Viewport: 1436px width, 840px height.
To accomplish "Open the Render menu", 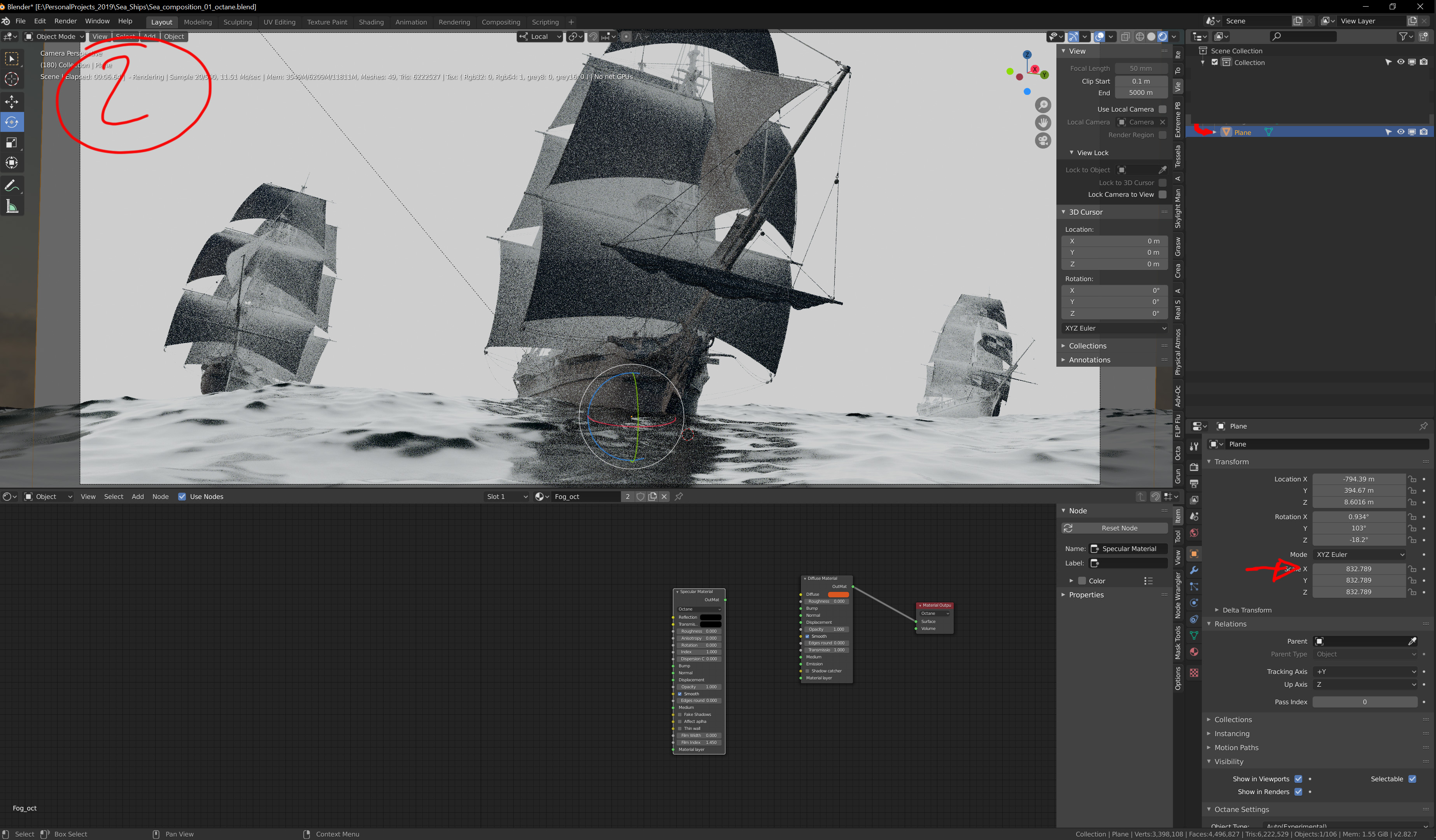I will [x=65, y=21].
